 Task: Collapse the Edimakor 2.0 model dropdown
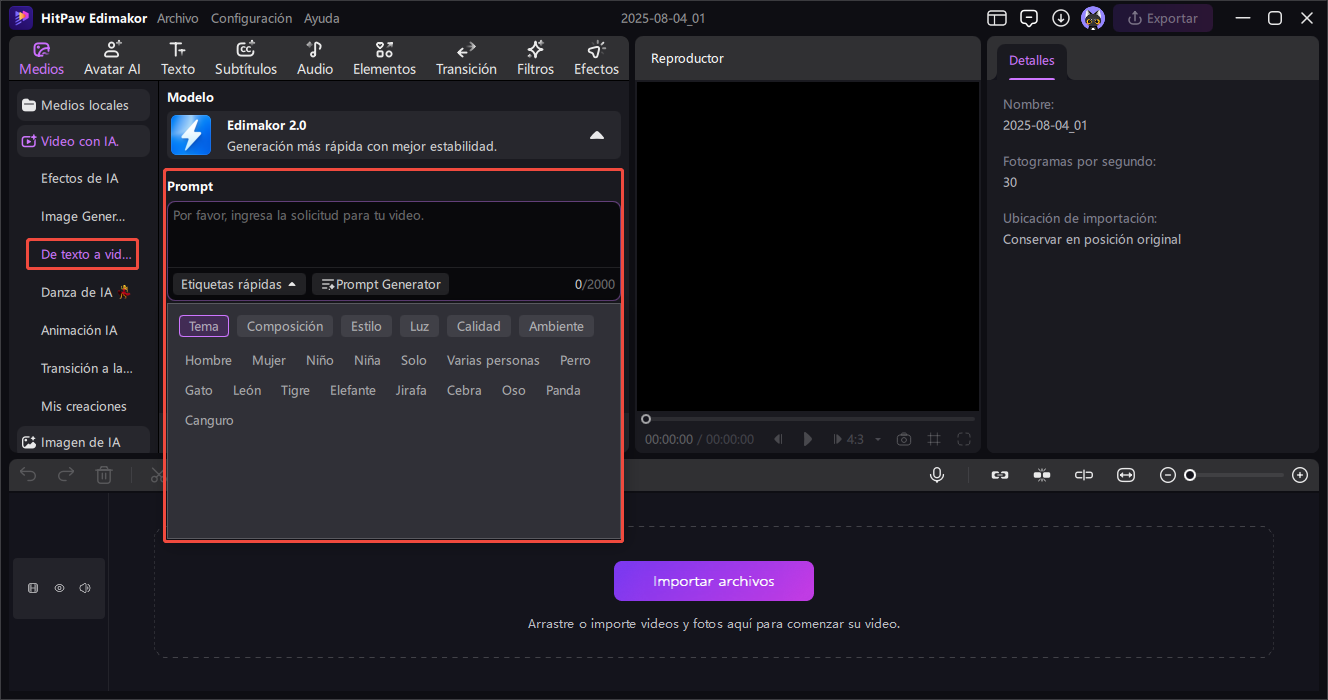[x=597, y=135]
